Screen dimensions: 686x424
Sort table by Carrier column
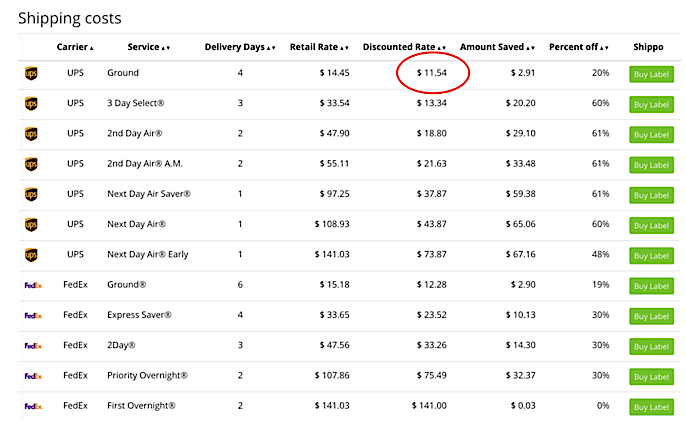[x=76, y=47]
